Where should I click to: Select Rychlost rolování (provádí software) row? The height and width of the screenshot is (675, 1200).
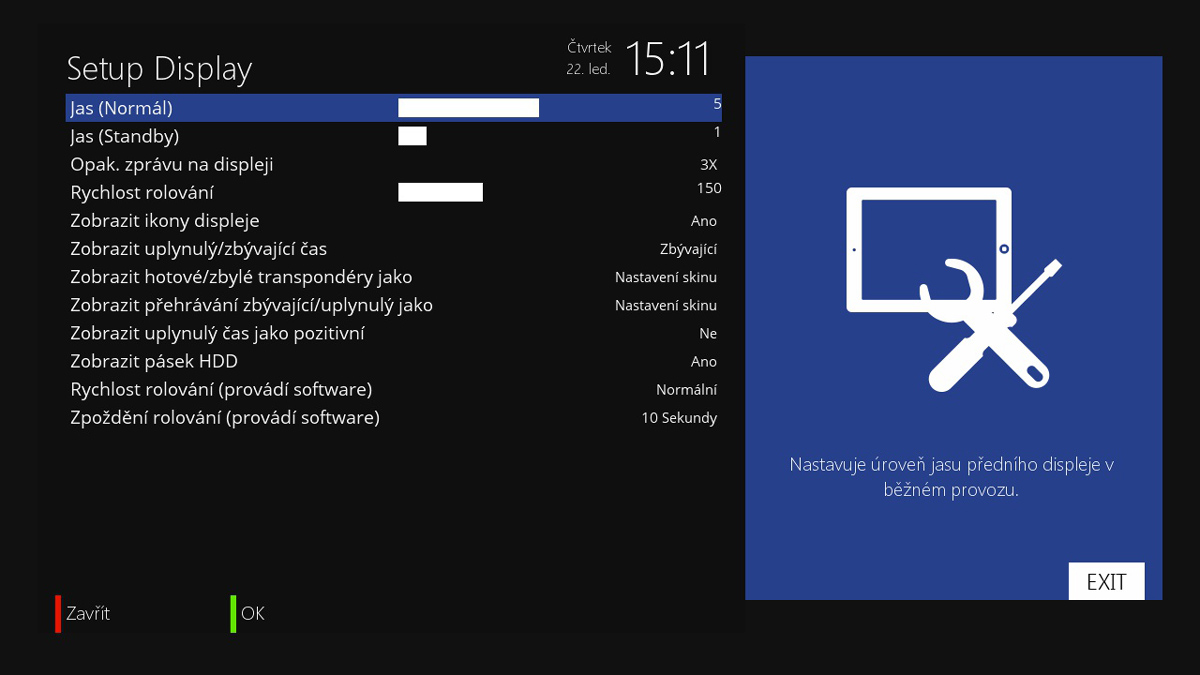[x=394, y=388]
